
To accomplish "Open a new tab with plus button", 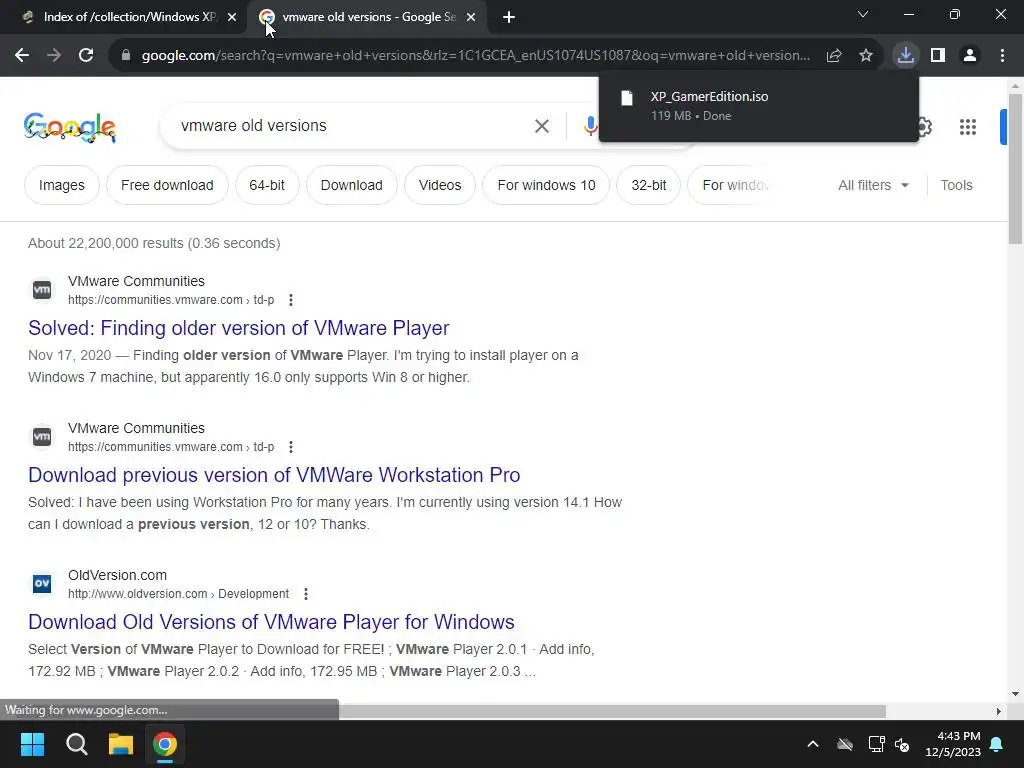I will coord(509,17).
